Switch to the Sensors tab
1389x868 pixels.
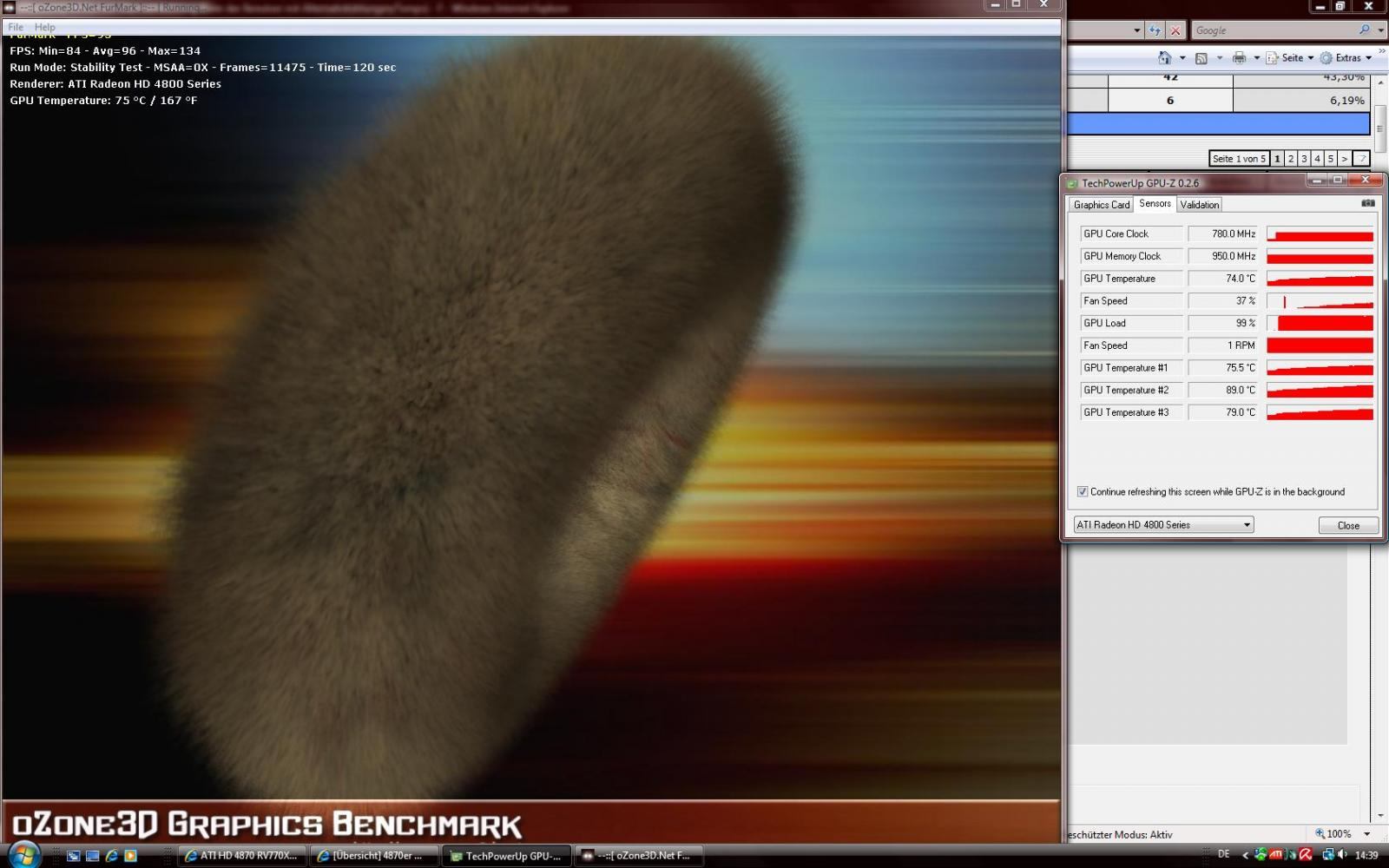point(1155,203)
